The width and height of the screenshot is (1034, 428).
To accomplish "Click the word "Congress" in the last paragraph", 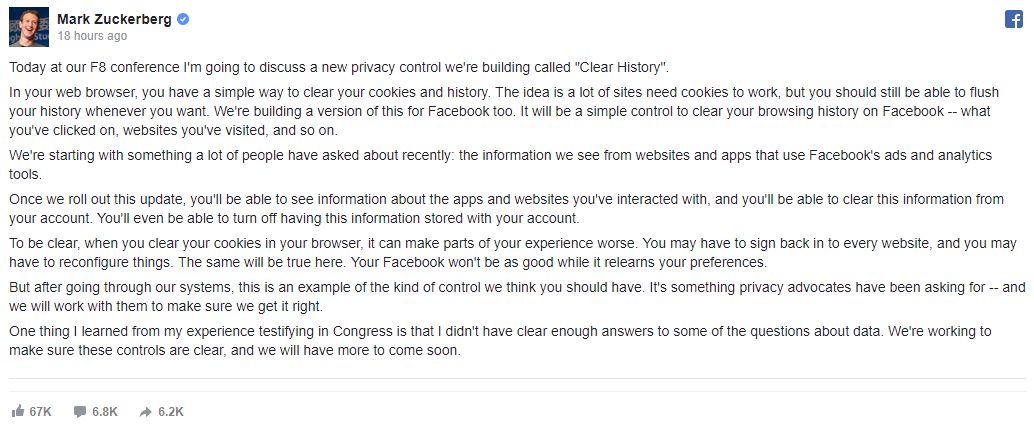I will point(360,332).
